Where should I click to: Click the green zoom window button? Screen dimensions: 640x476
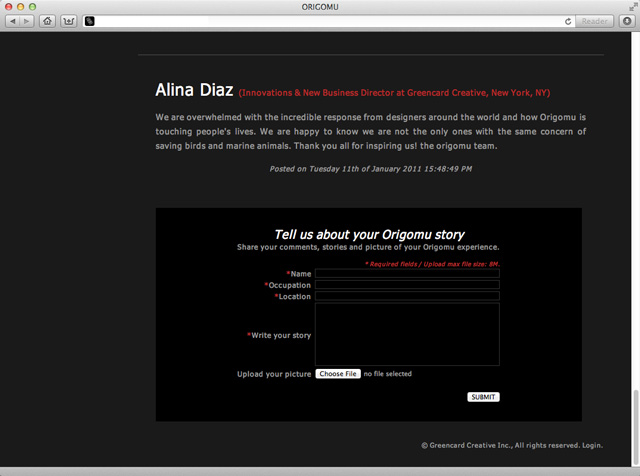[x=32, y=7]
